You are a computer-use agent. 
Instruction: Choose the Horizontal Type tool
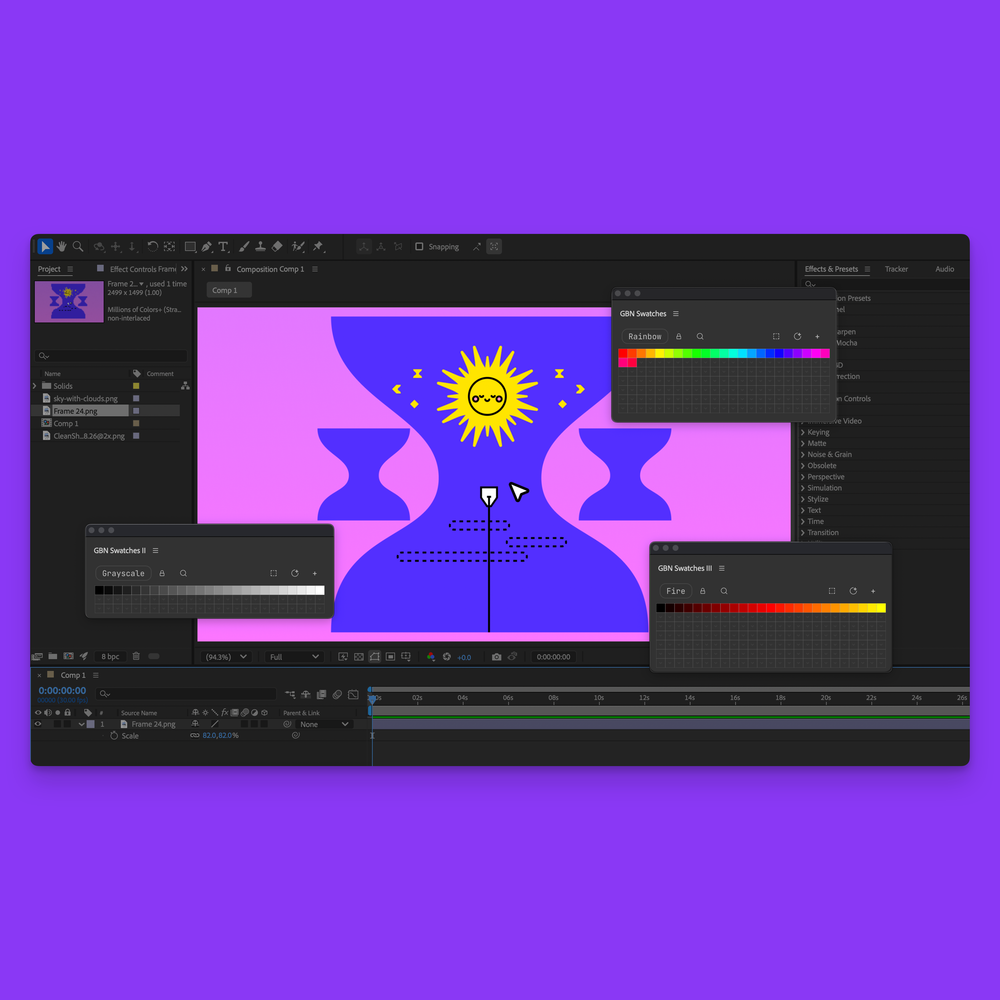pos(224,246)
